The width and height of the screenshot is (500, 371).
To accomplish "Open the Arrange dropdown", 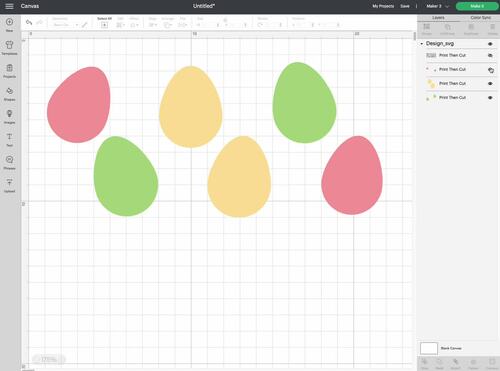I will 168,25.
